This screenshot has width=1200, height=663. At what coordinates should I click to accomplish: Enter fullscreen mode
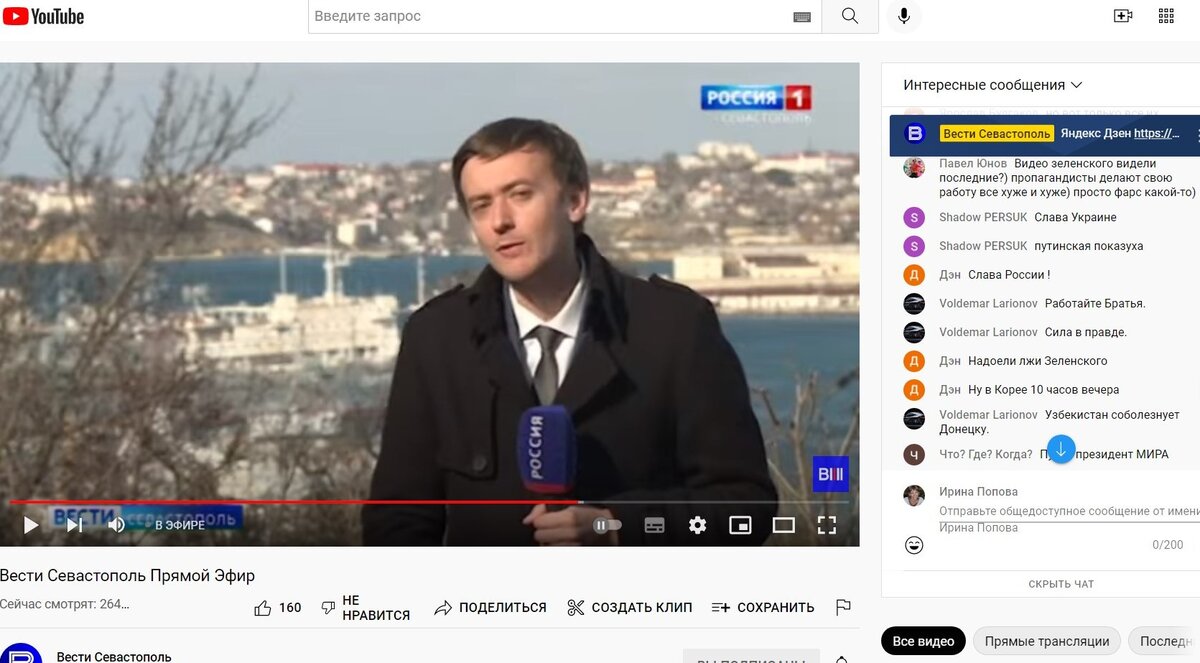[x=826, y=524]
